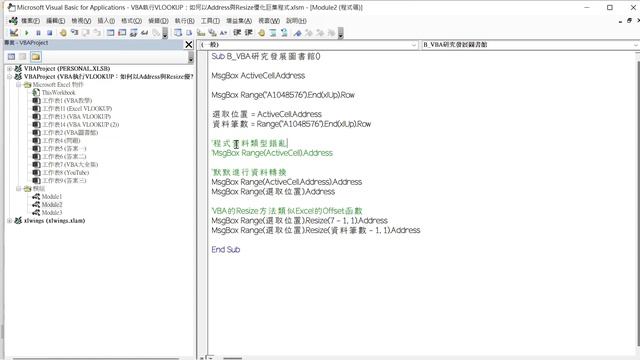Select ThisWorkbook in project tree
The height and width of the screenshot is (360, 640).
pyautogui.click(x=58, y=93)
